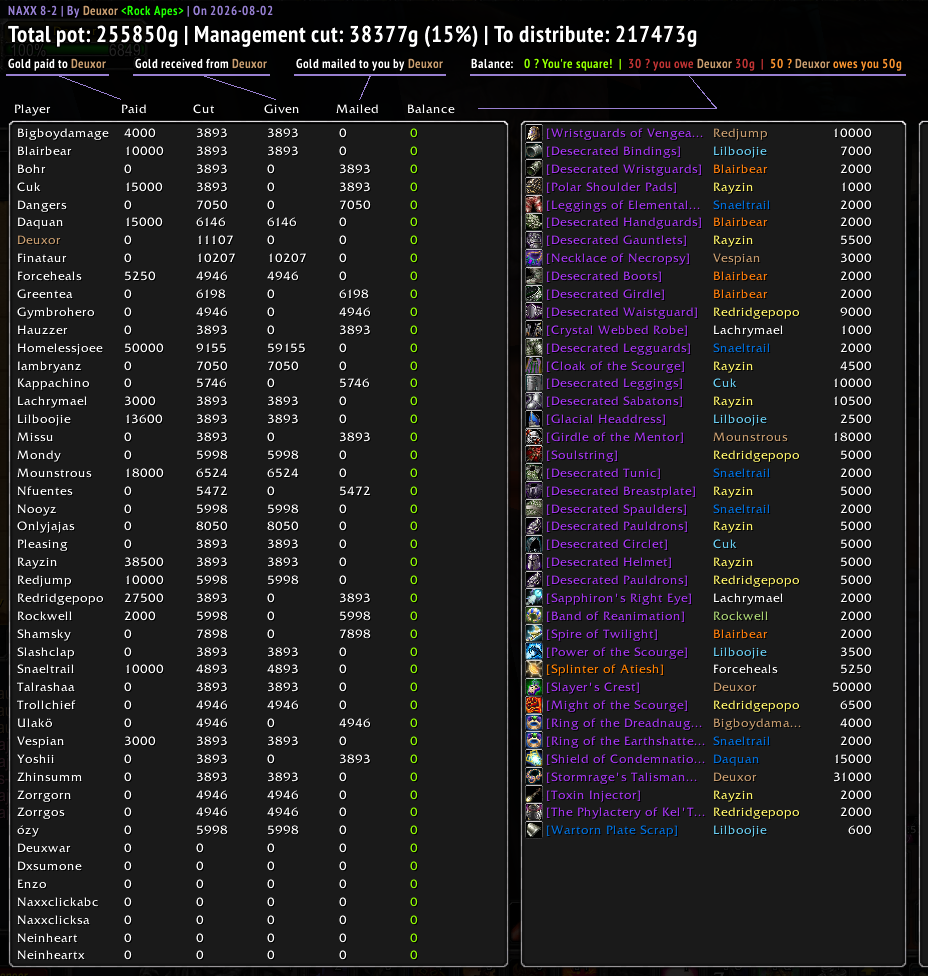Screen dimensions: 928x976
Task: Click the 7898 mailed value for Shamsky
Action: point(355,634)
